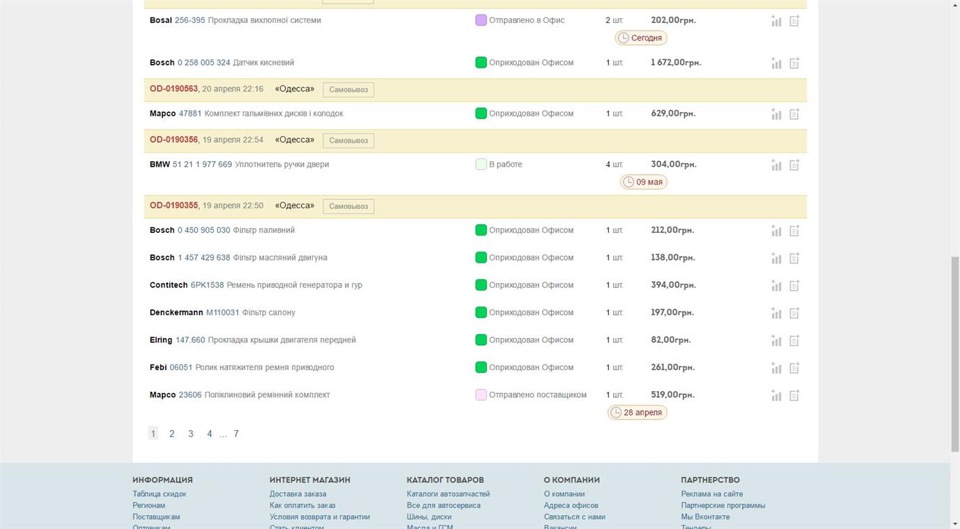Click Самовывоз button for order OD-0190563

coord(348,89)
